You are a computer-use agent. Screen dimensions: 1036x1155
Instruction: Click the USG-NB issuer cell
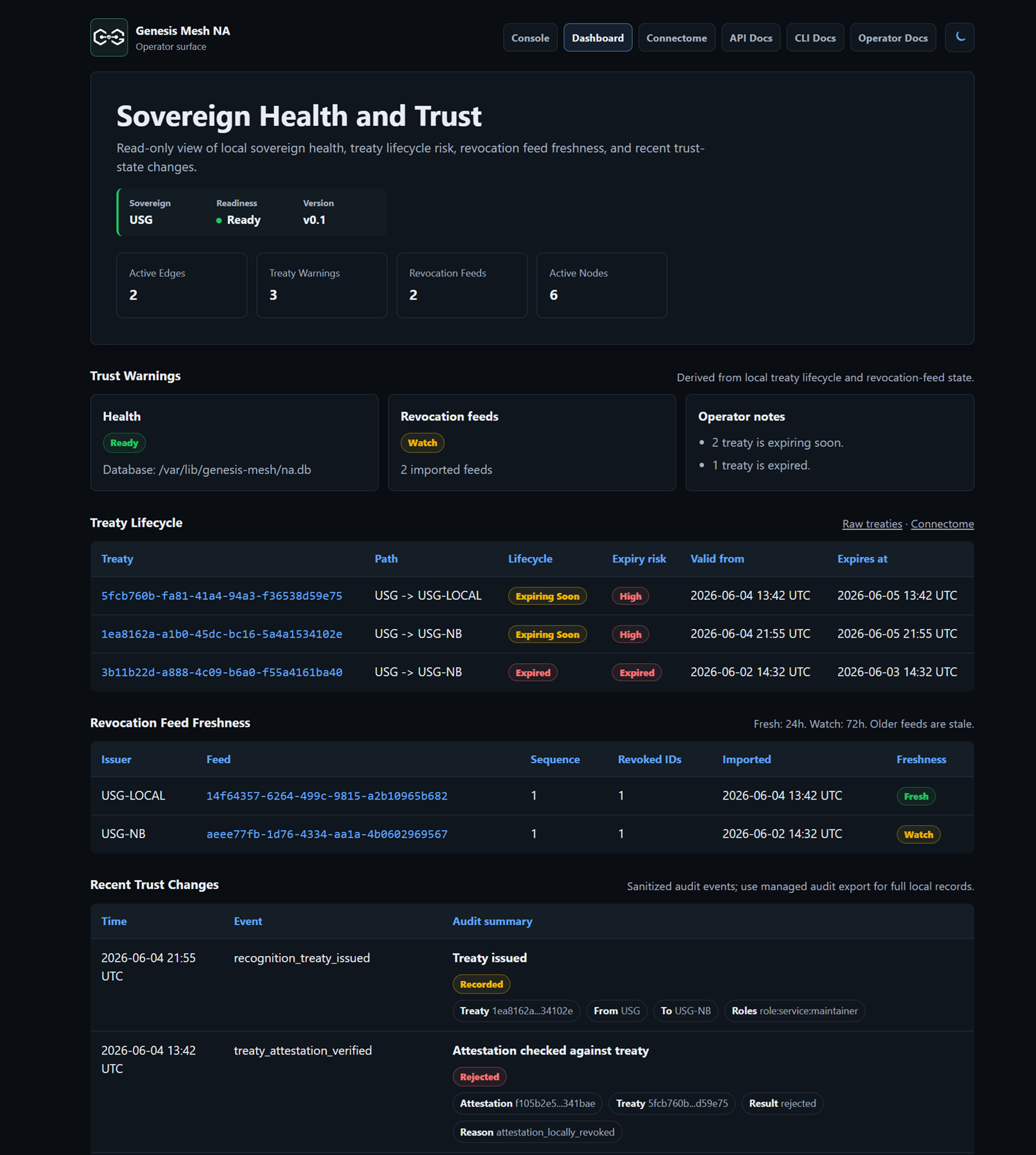(x=123, y=834)
